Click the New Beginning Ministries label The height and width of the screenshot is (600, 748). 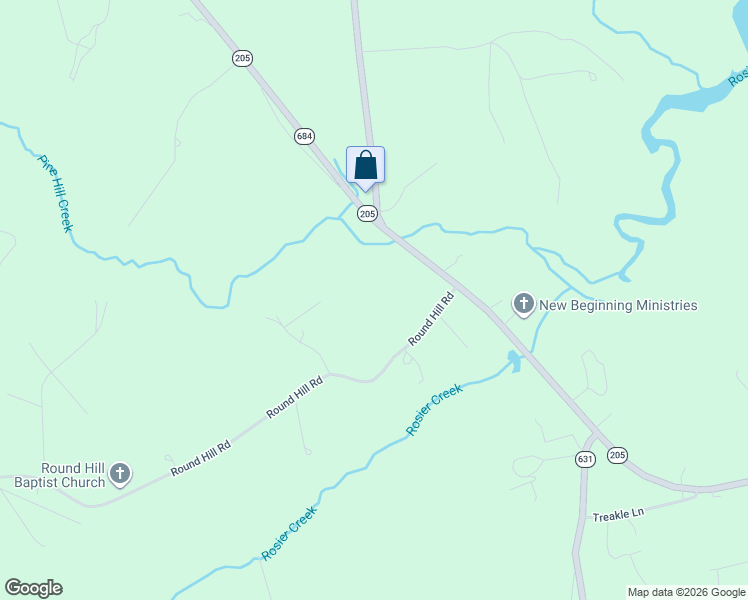pos(618,305)
